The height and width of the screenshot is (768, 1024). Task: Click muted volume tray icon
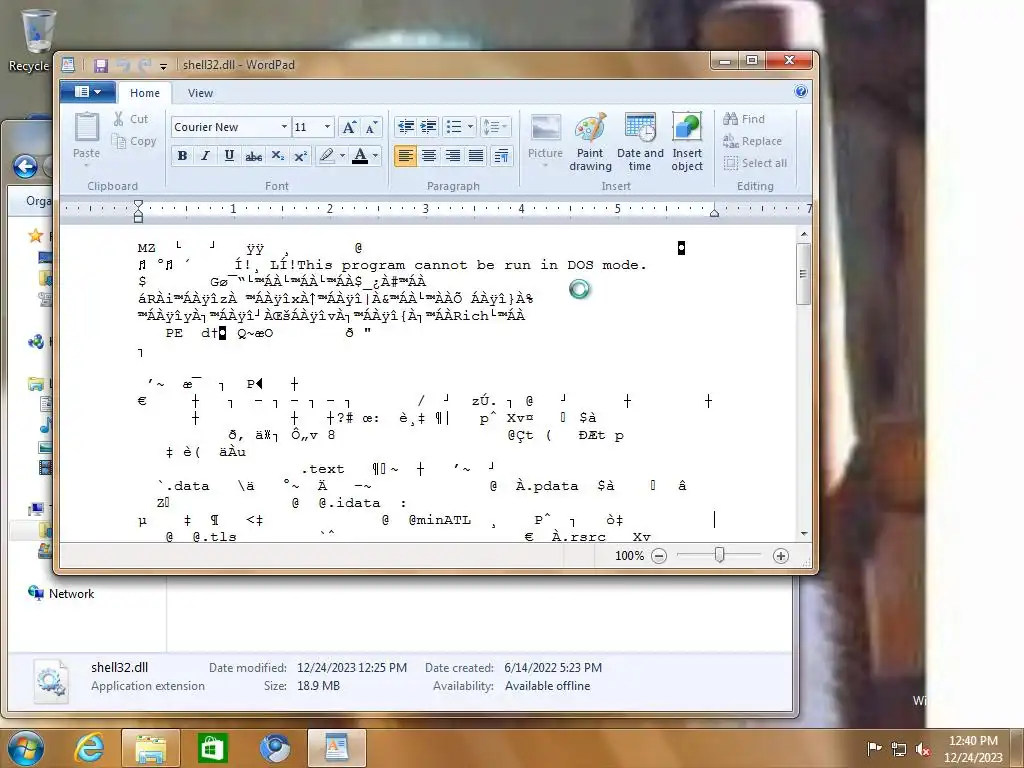[x=923, y=750]
